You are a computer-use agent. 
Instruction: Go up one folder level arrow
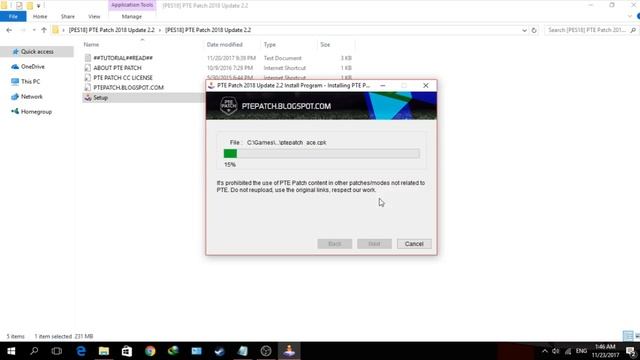[x=44, y=30]
